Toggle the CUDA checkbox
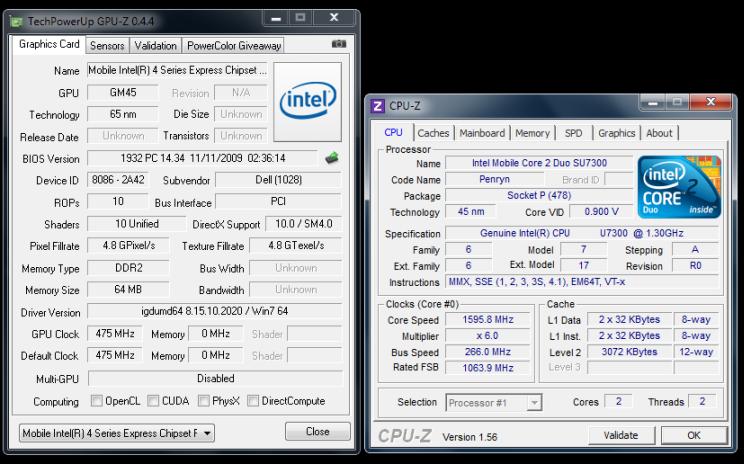This screenshot has height=464, width=744. coord(153,401)
